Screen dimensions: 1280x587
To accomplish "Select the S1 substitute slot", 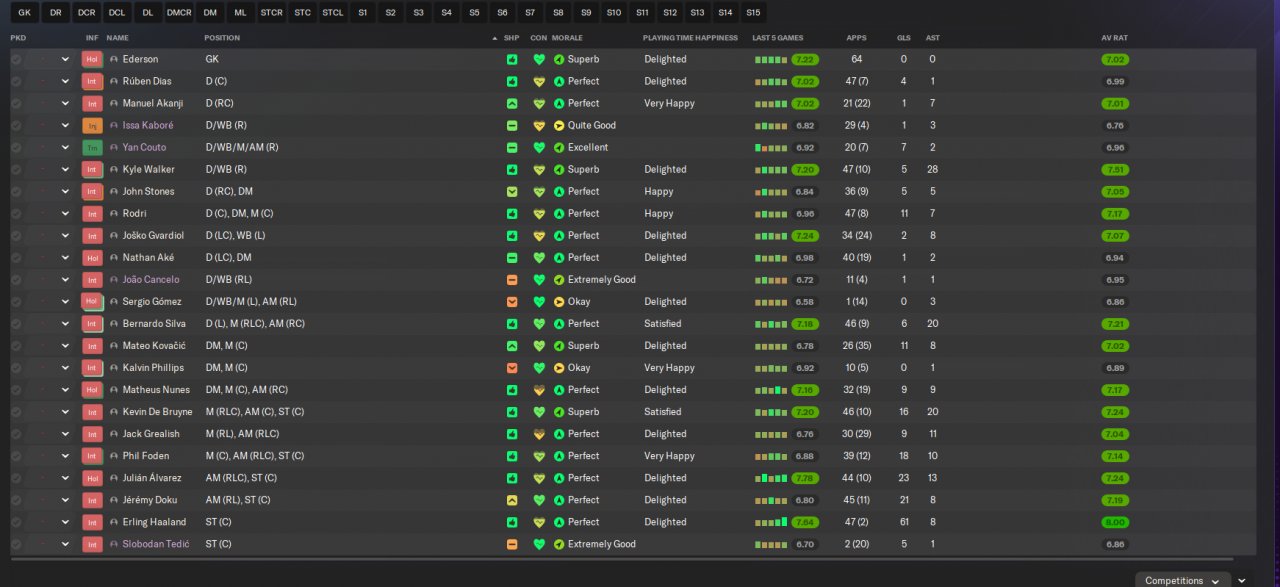I will [x=362, y=13].
